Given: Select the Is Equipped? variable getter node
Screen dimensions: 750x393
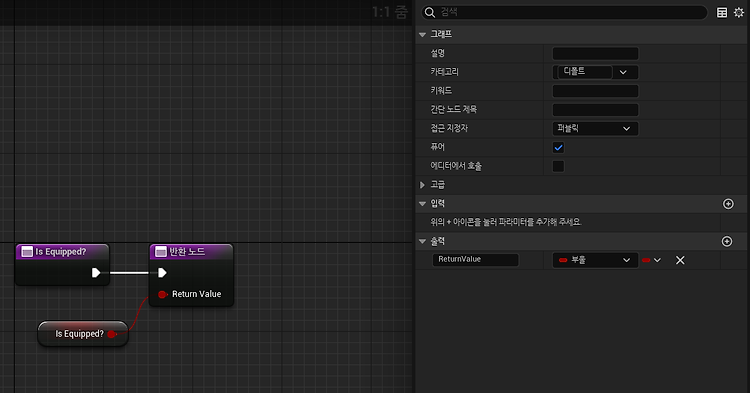Looking at the screenshot, I should [83, 334].
